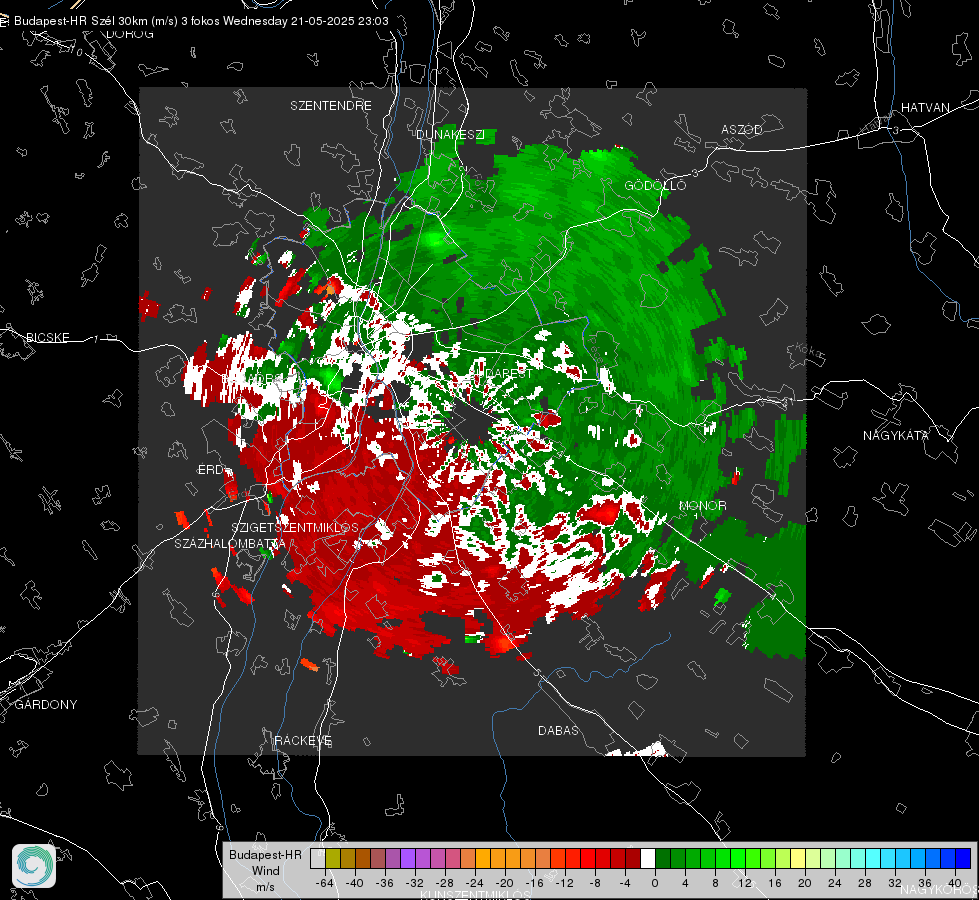The width and height of the screenshot is (979, 900).
Task: Click the -36 legend tick label
Action: tap(385, 883)
